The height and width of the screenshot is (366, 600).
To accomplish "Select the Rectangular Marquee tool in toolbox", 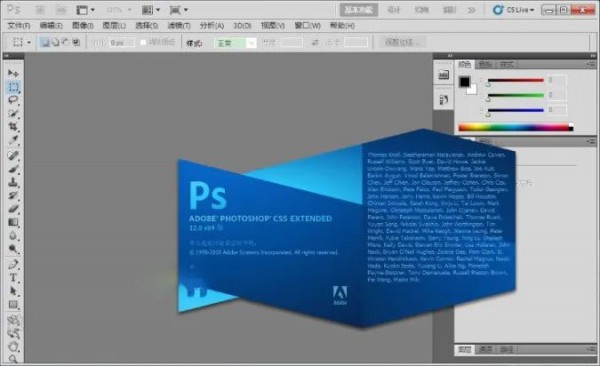I will pyautogui.click(x=13, y=87).
